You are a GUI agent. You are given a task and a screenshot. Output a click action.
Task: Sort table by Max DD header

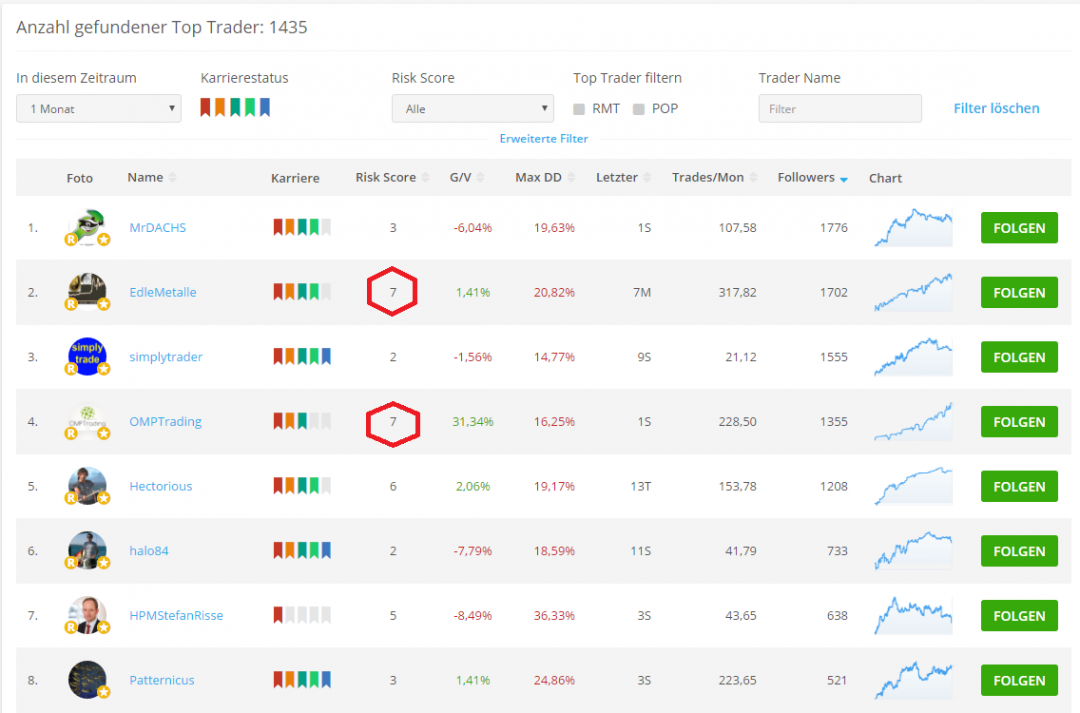[x=538, y=178]
